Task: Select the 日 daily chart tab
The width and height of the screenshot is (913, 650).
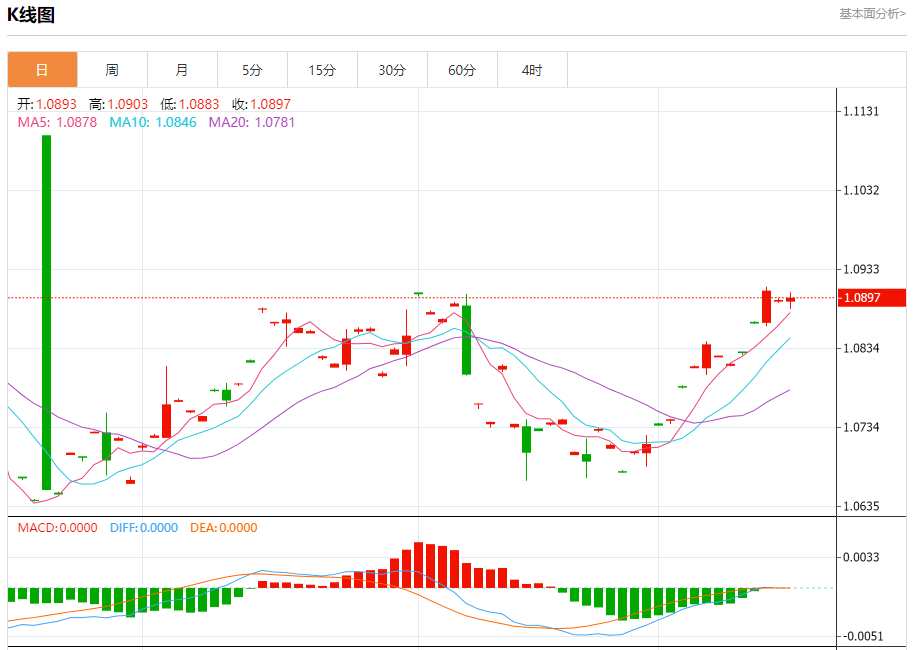Action: click(43, 70)
